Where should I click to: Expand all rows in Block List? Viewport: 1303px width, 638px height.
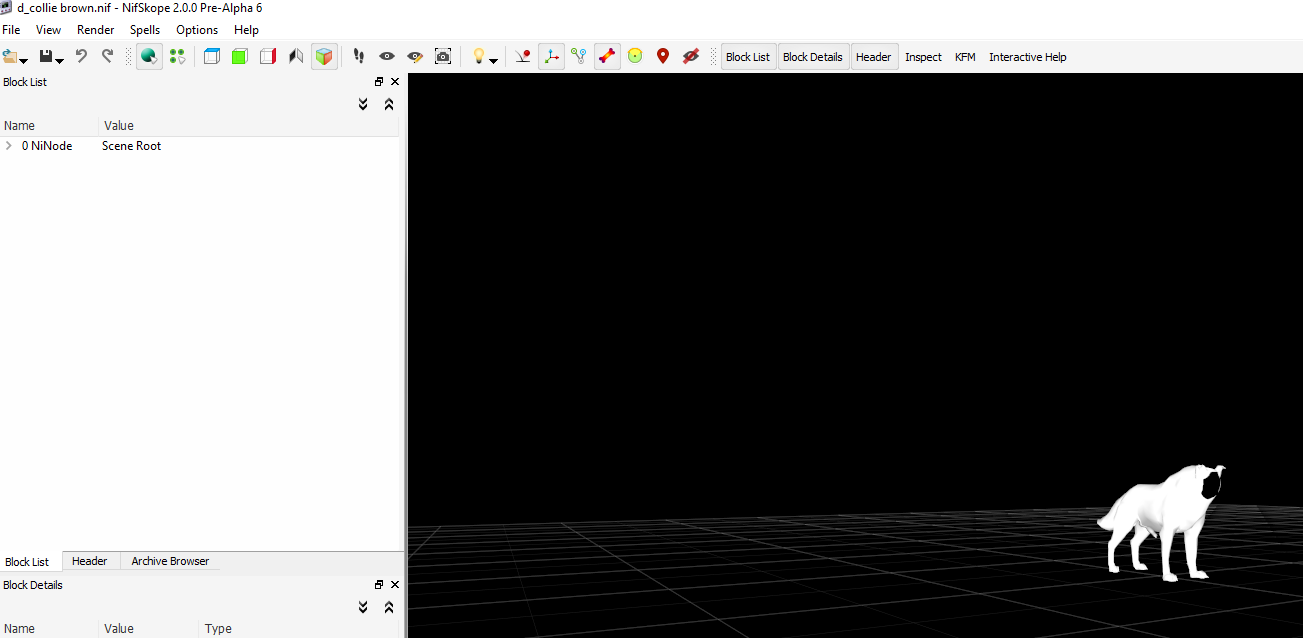[x=363, y=104]
